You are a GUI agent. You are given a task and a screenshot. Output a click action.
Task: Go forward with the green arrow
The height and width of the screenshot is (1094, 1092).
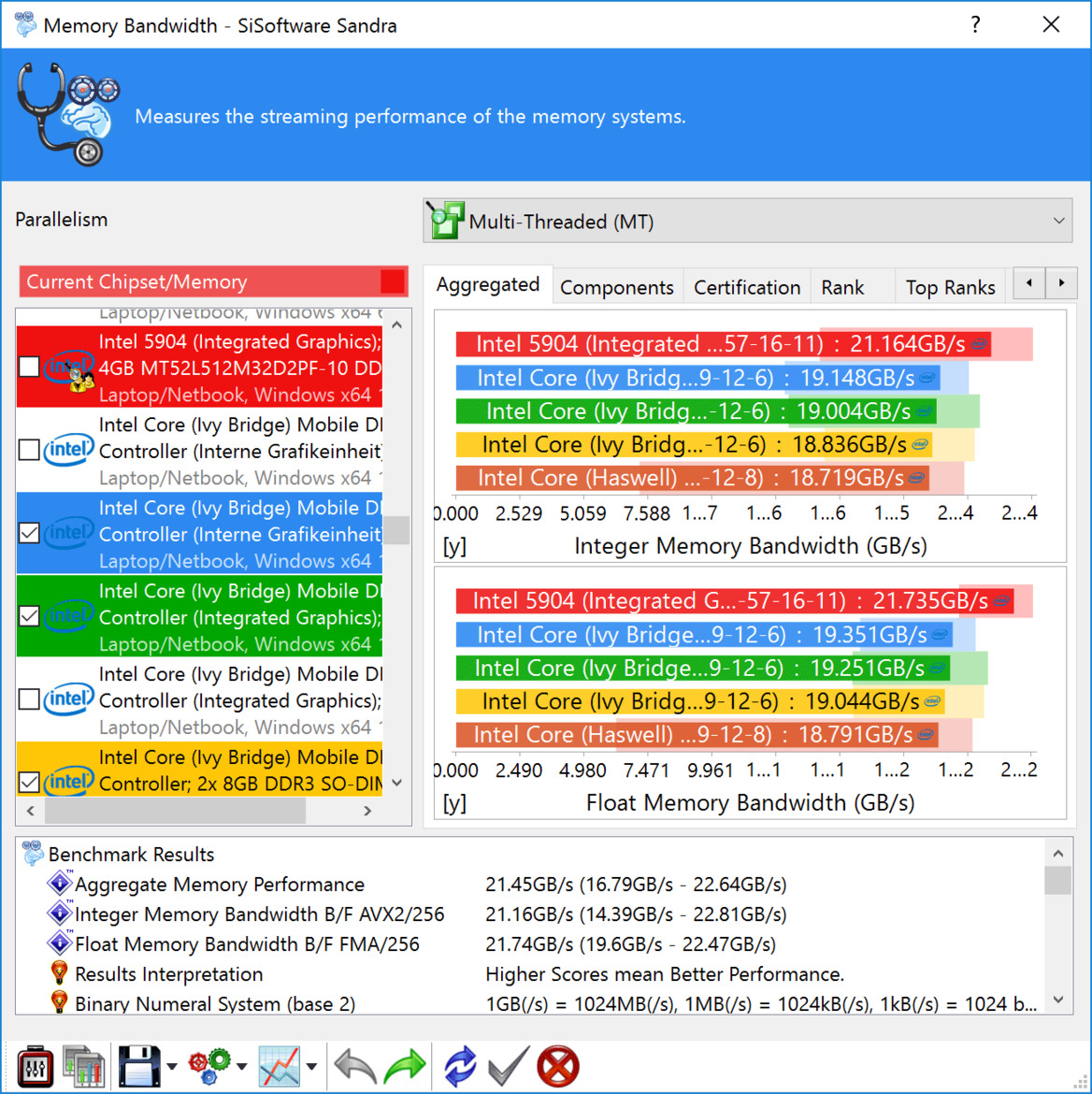pyautogui.click(x=405, y=1065)
